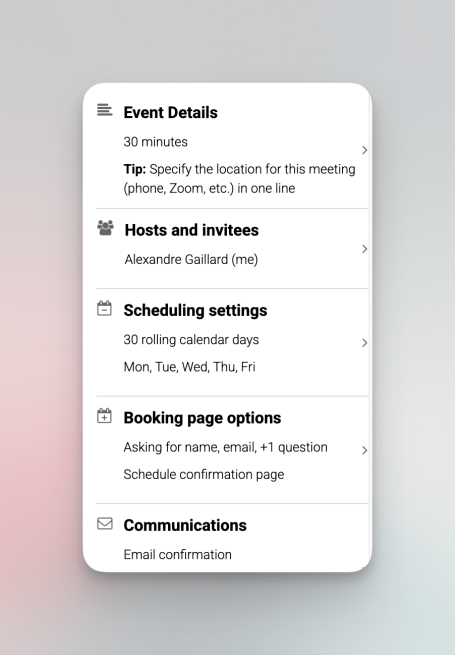Open Booking page options chevron arrow

click(364, 450)
